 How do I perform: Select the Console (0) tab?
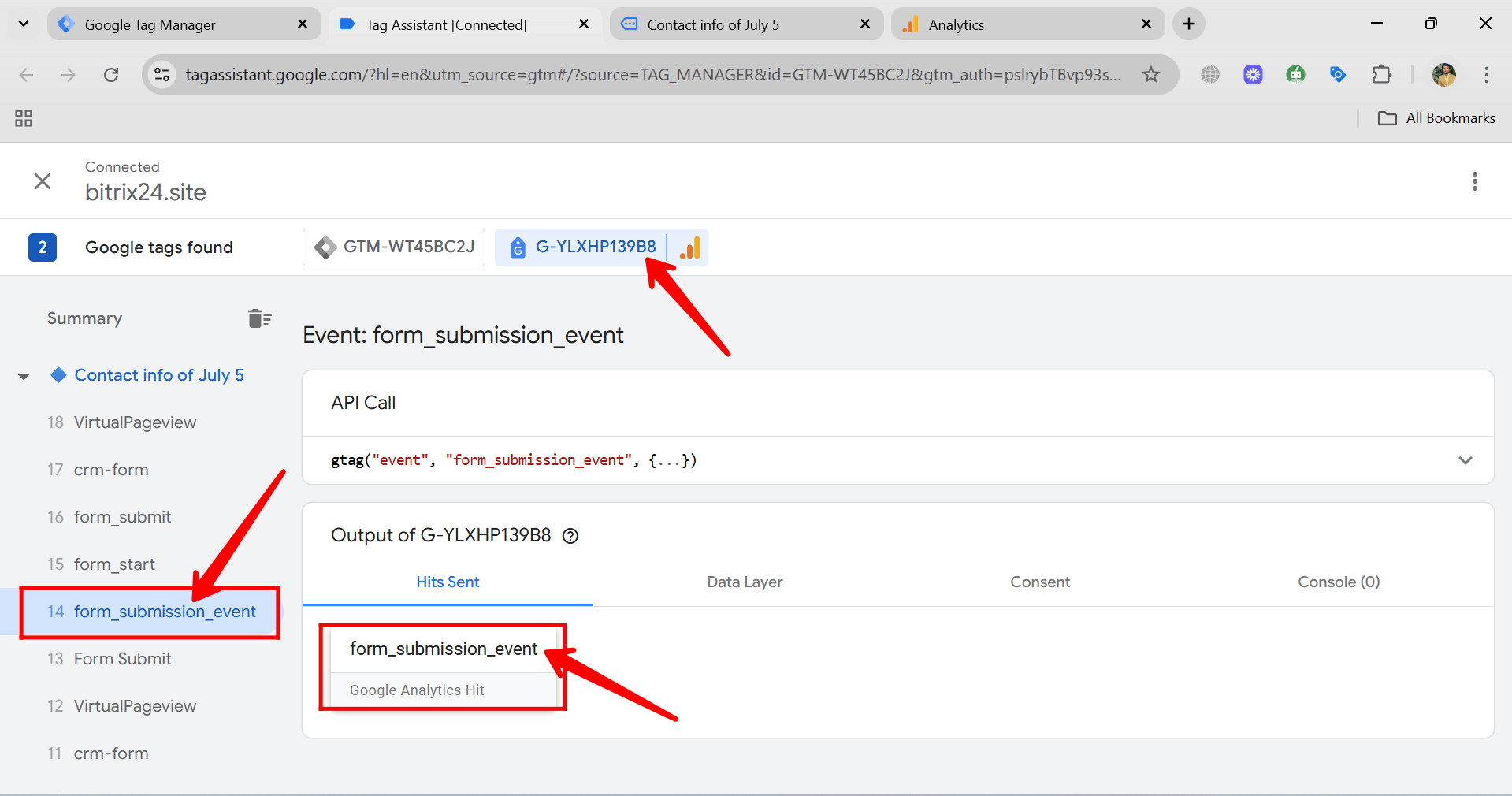coord(1339,582)
